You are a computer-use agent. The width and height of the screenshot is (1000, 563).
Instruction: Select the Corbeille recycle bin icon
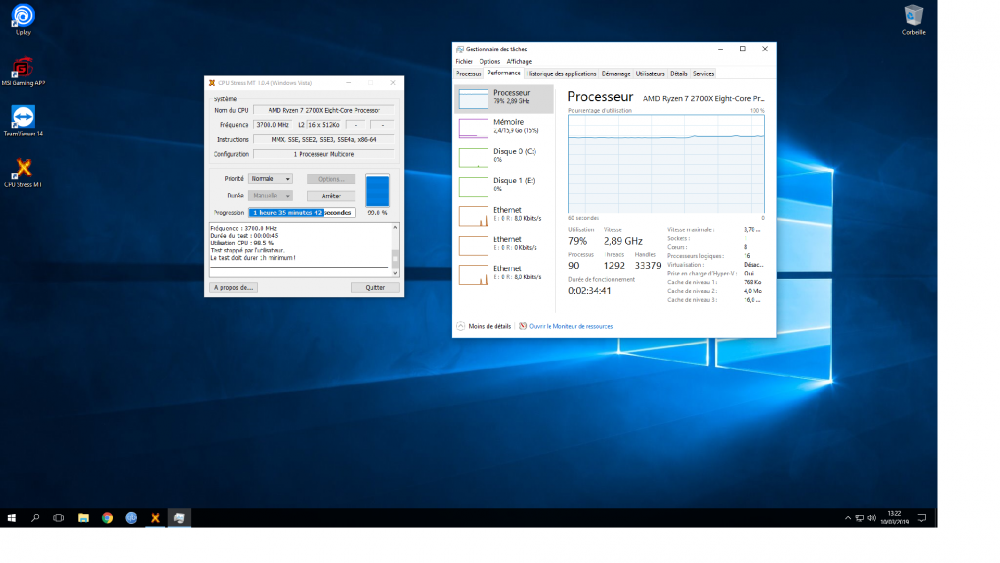pyautogui.click(x=913, y=16)
